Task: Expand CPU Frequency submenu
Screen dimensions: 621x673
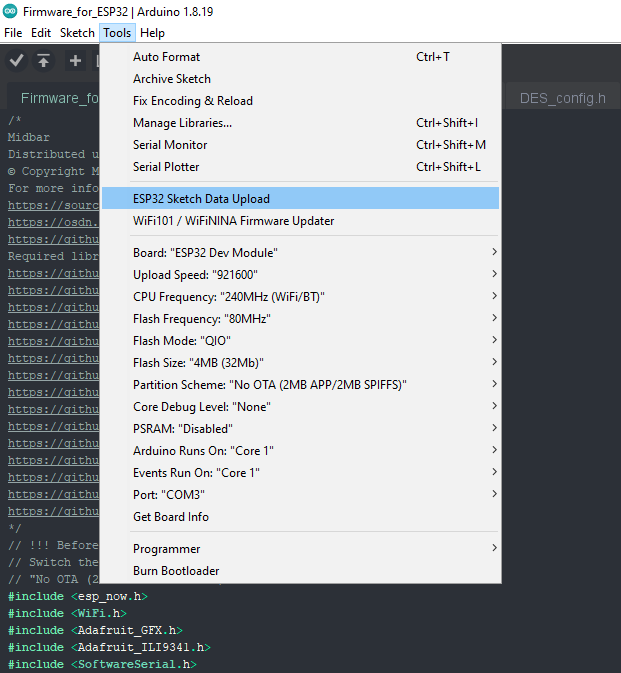Action: pyautogui.click(x=300, y=297)
